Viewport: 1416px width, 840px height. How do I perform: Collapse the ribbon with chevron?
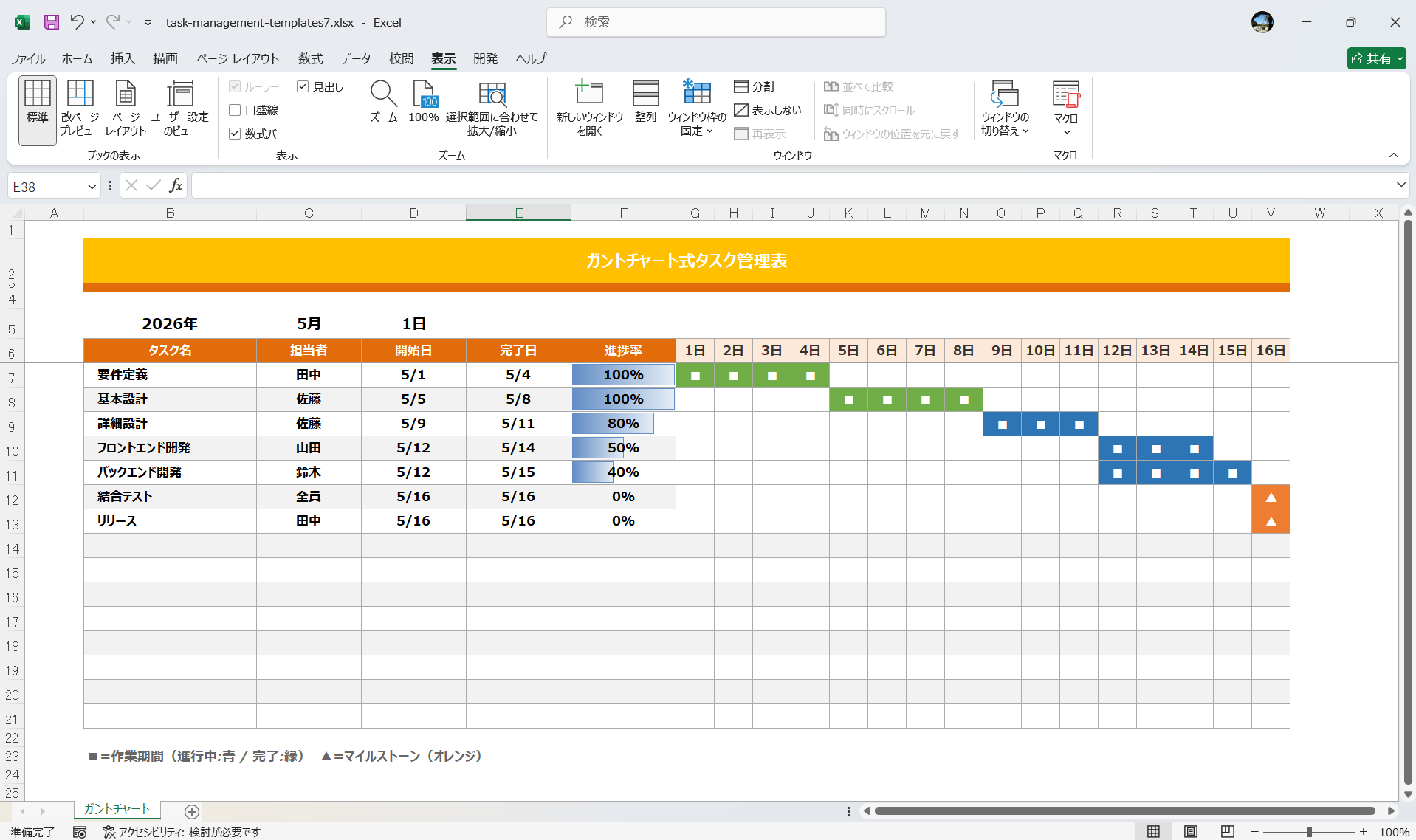point(1393,155)
